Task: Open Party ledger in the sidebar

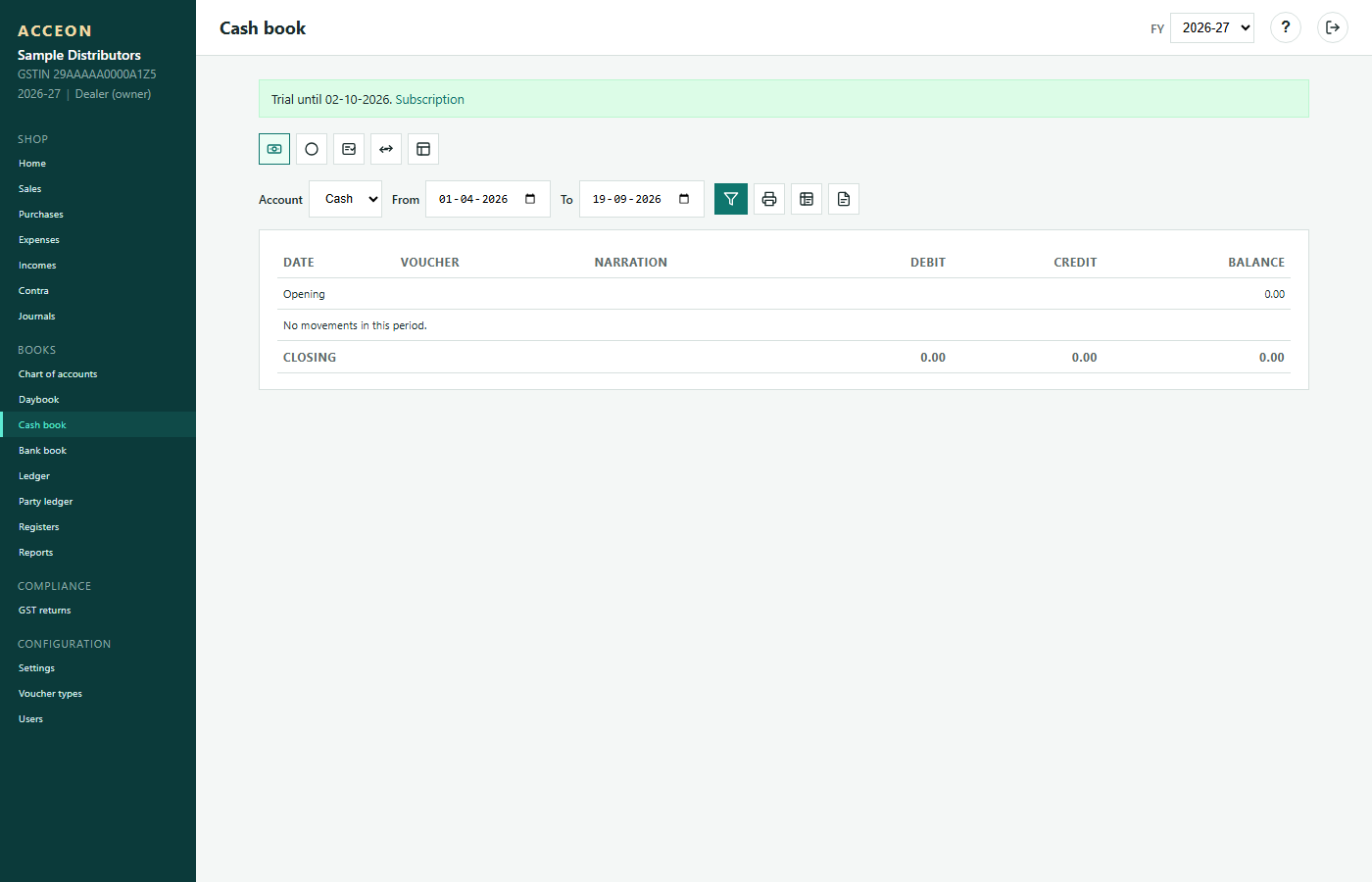Action: (98, 502)
